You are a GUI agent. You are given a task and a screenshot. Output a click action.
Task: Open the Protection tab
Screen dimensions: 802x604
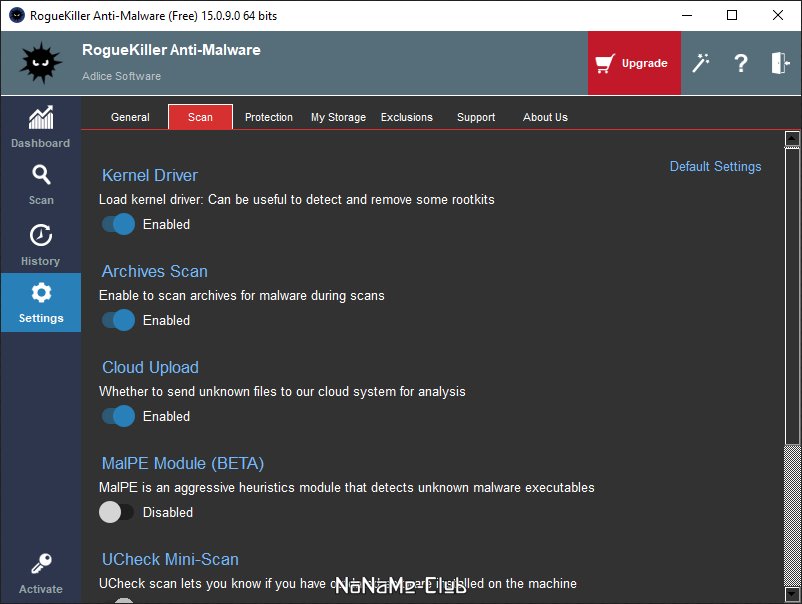[269, 117]
